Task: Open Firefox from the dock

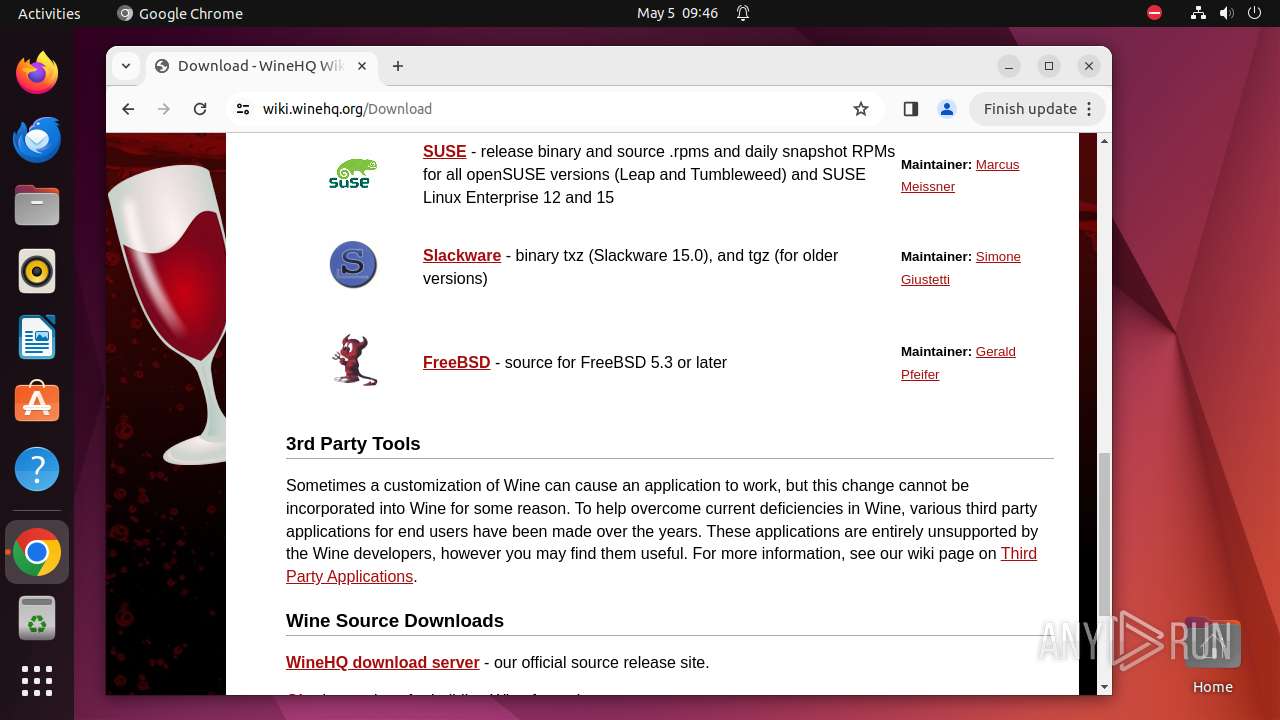Action: click(37, 73)
